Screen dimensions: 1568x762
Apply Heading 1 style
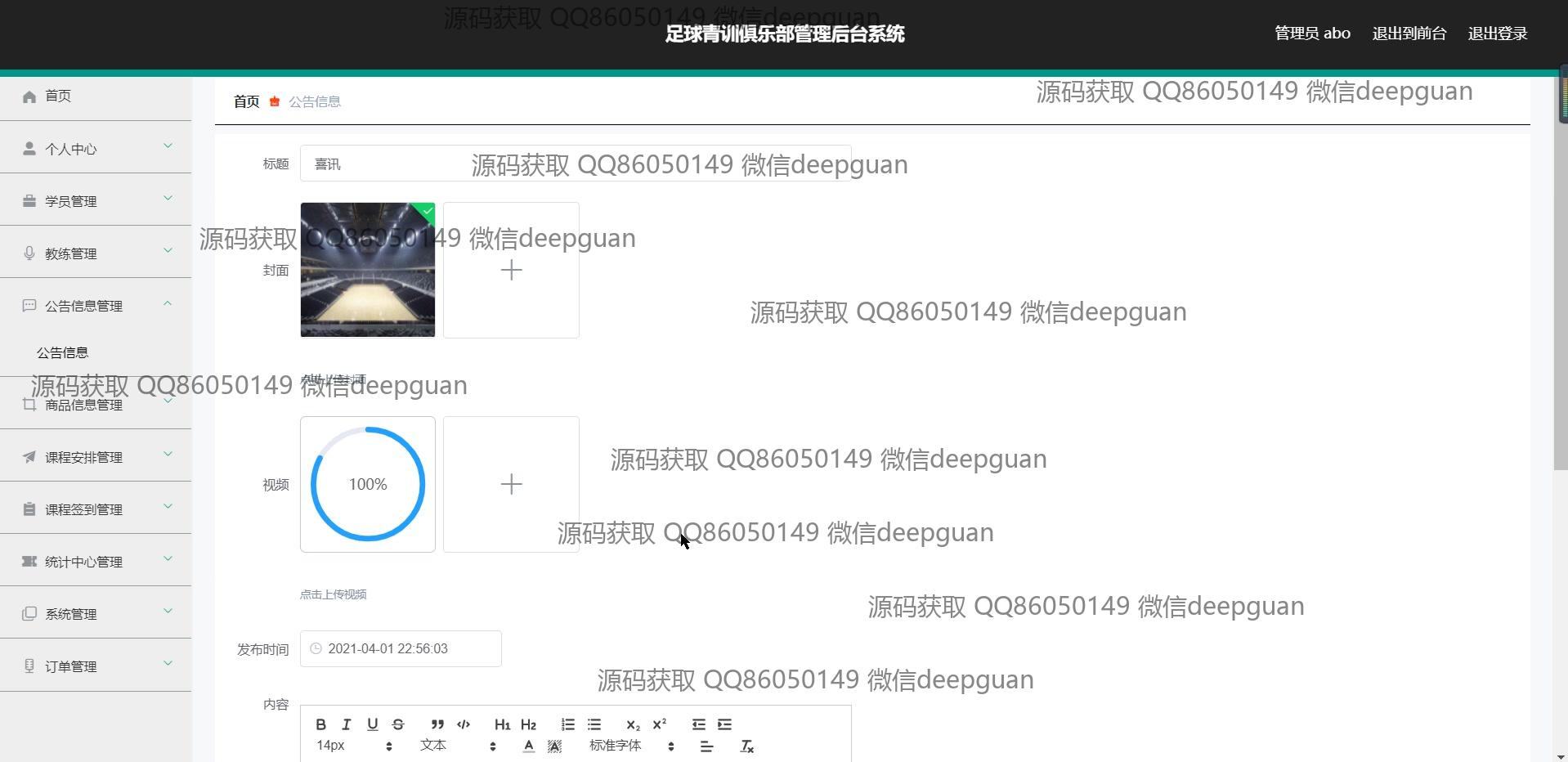(x=502, y=724)
